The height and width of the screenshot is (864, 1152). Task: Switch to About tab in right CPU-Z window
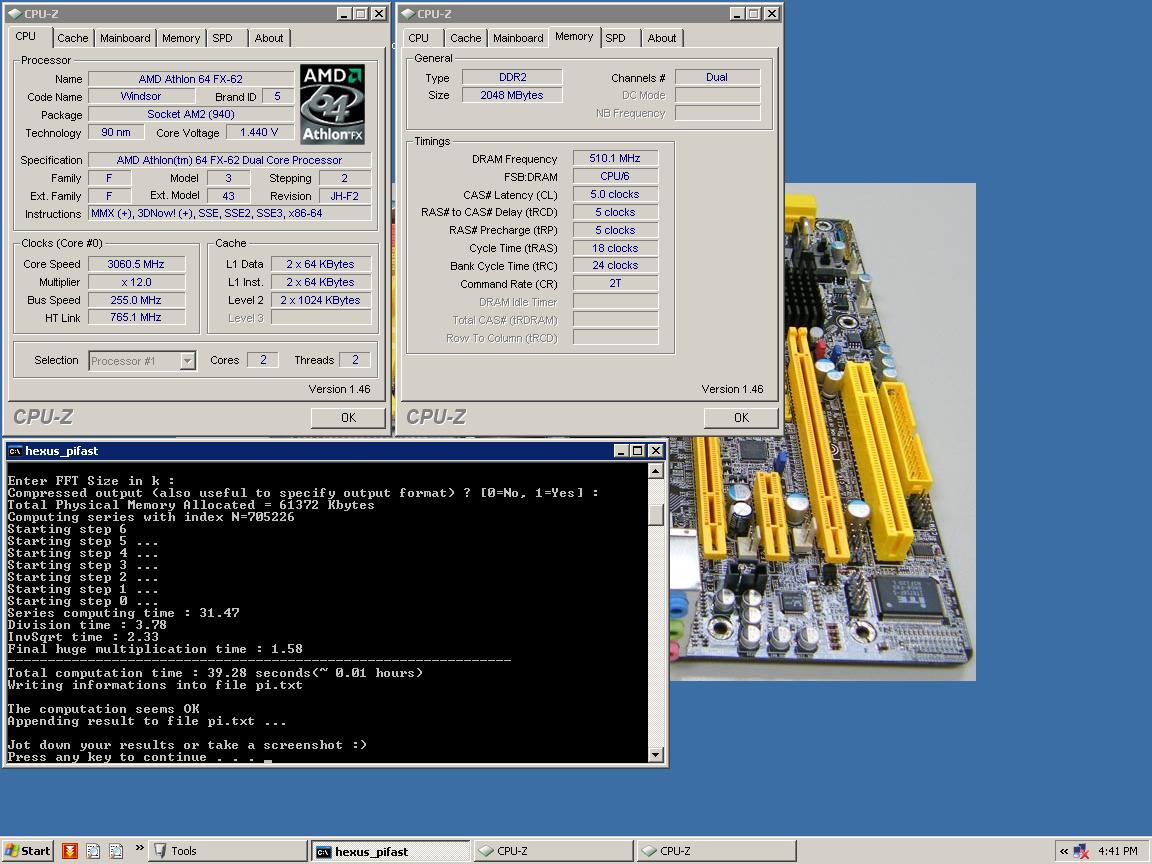click(x=662, y=38)
